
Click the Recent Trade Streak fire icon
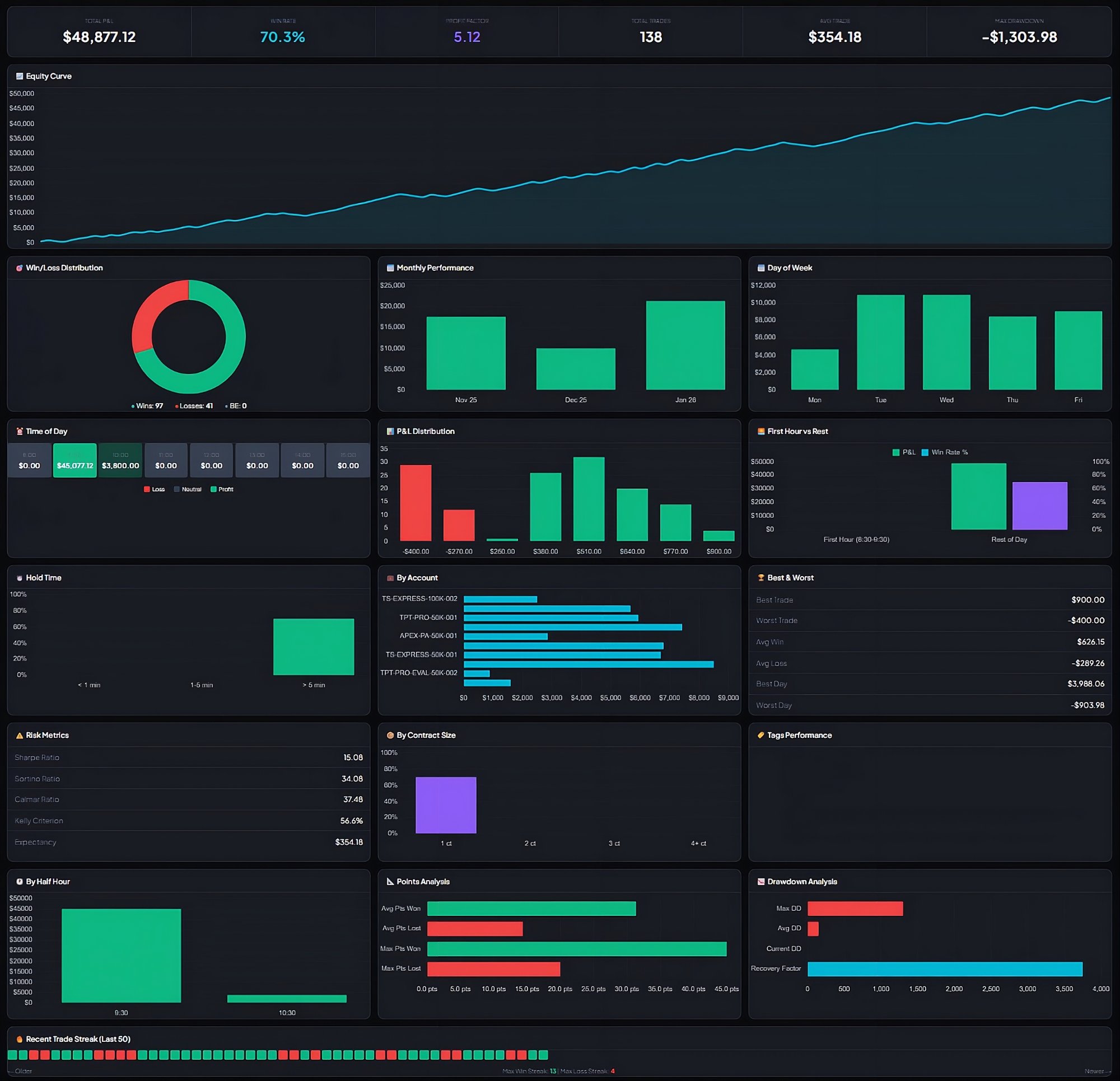click(x=21, y=1039)
